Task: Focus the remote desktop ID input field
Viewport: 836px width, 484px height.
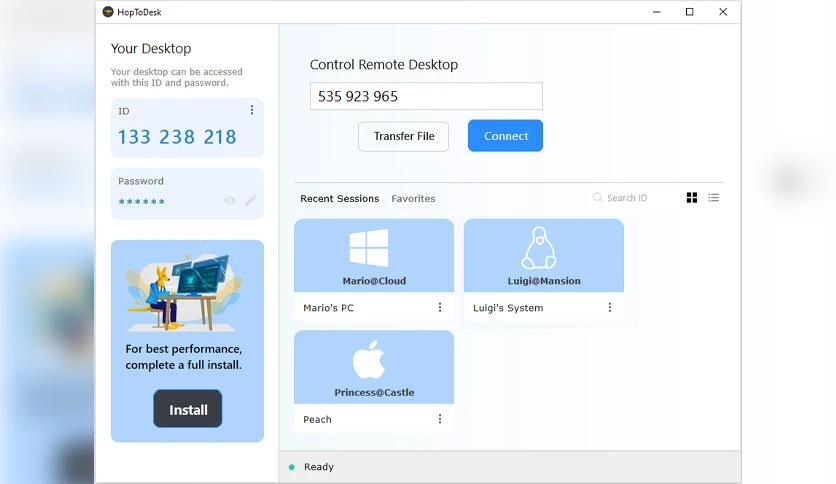Action: [x=427, y=96]
